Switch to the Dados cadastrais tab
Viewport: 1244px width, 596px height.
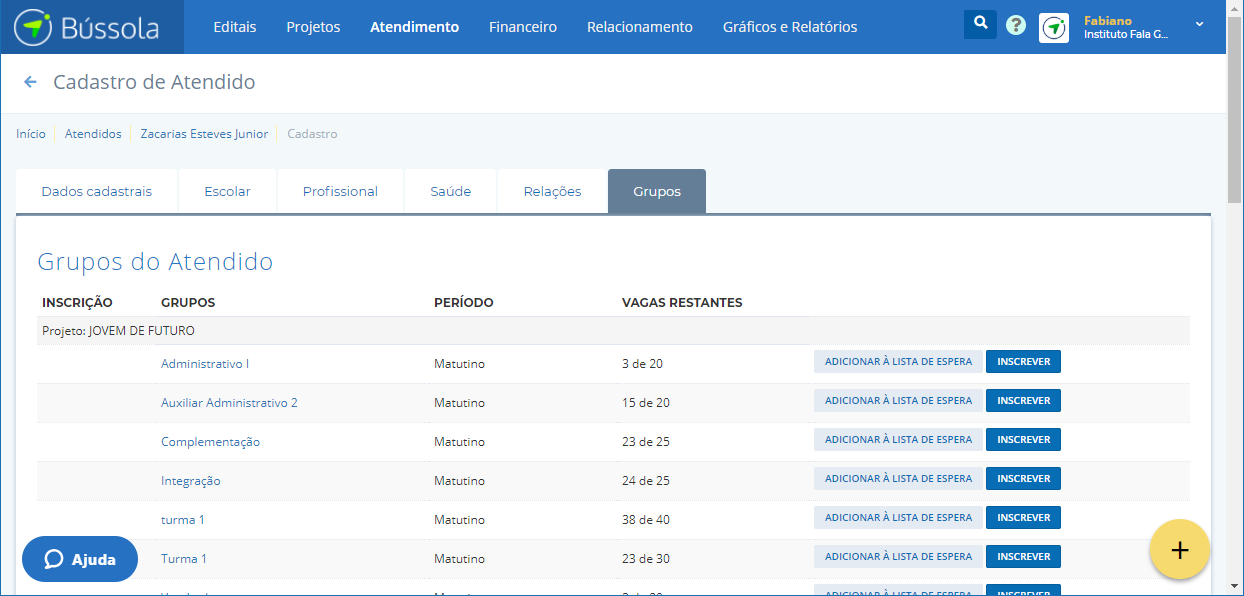pyautogui.click(x=96, y=191)
